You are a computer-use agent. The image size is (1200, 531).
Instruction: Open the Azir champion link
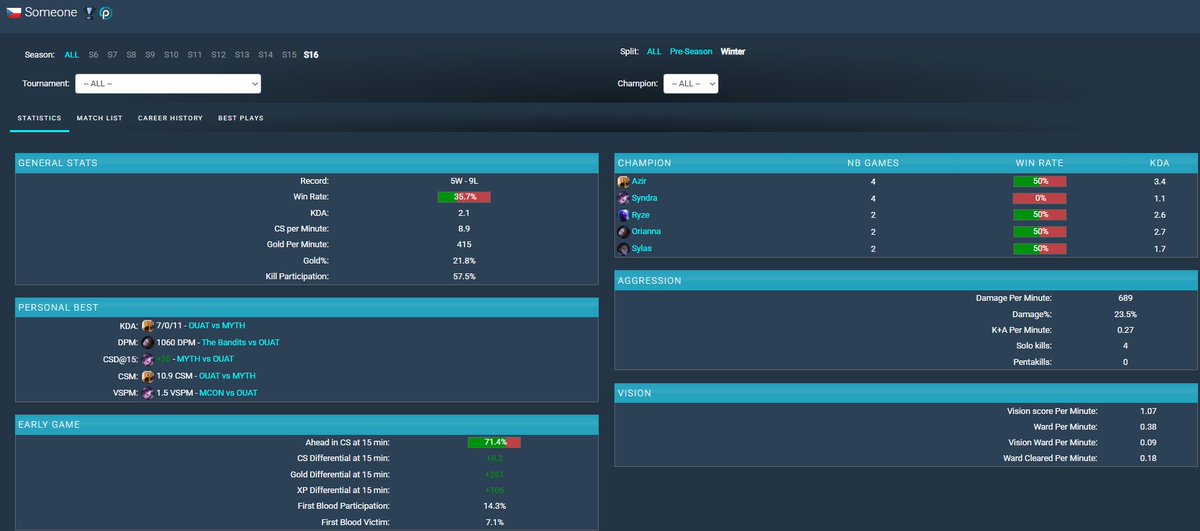coord(640,182)
